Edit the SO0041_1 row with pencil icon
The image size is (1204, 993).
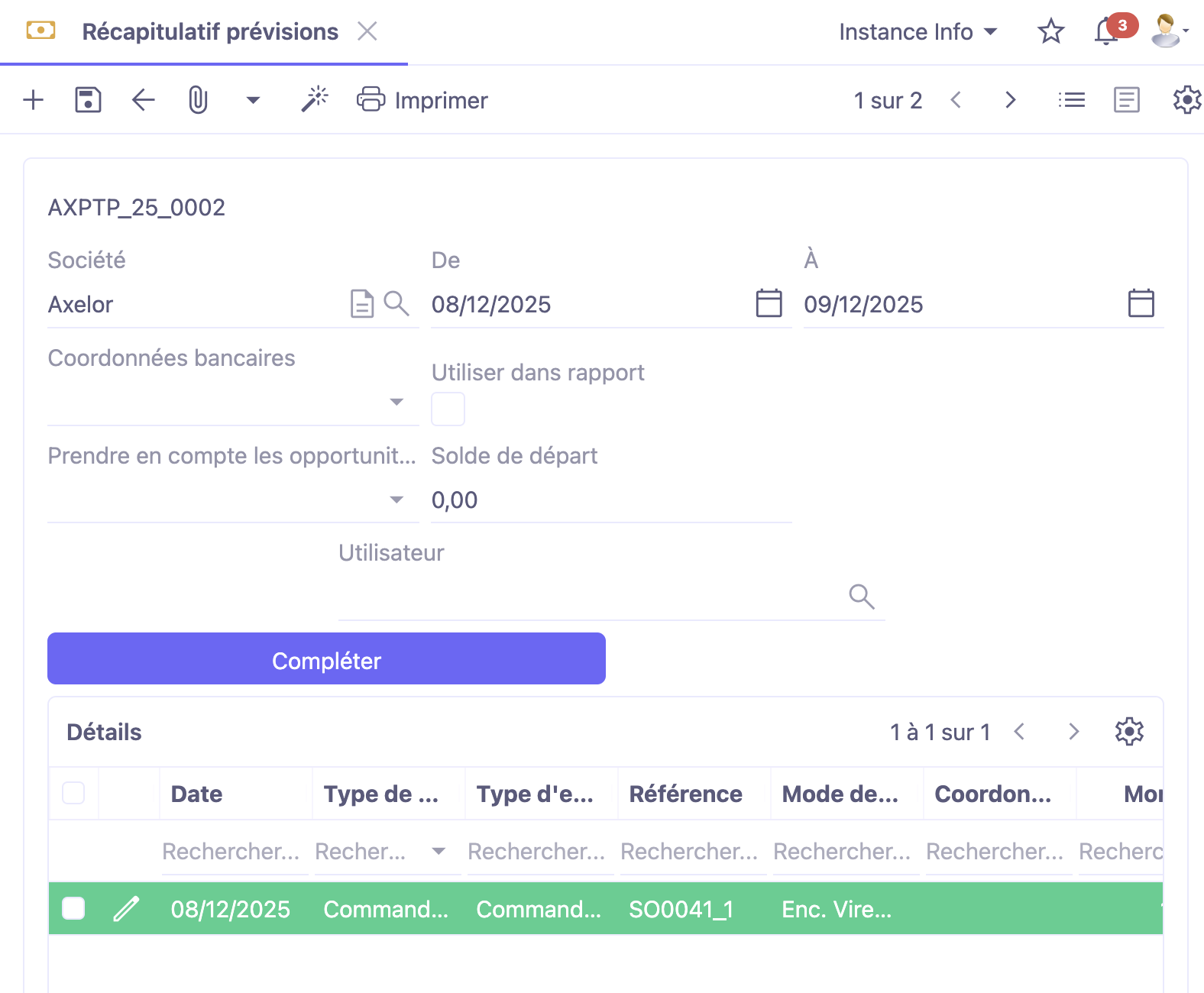coord(127,909)
